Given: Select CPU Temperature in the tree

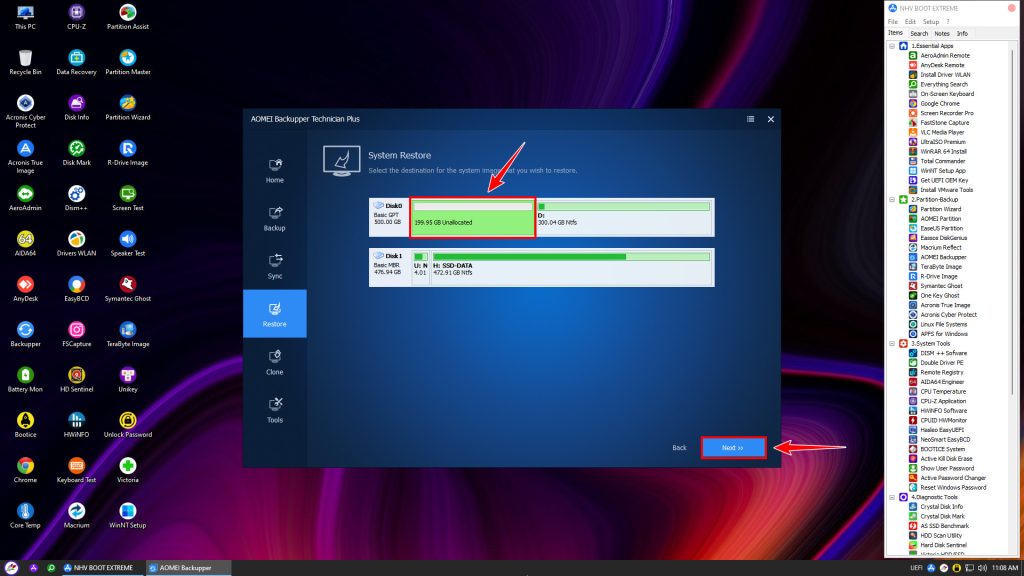Looking at the screenshot, I should (x=943, y=391).
